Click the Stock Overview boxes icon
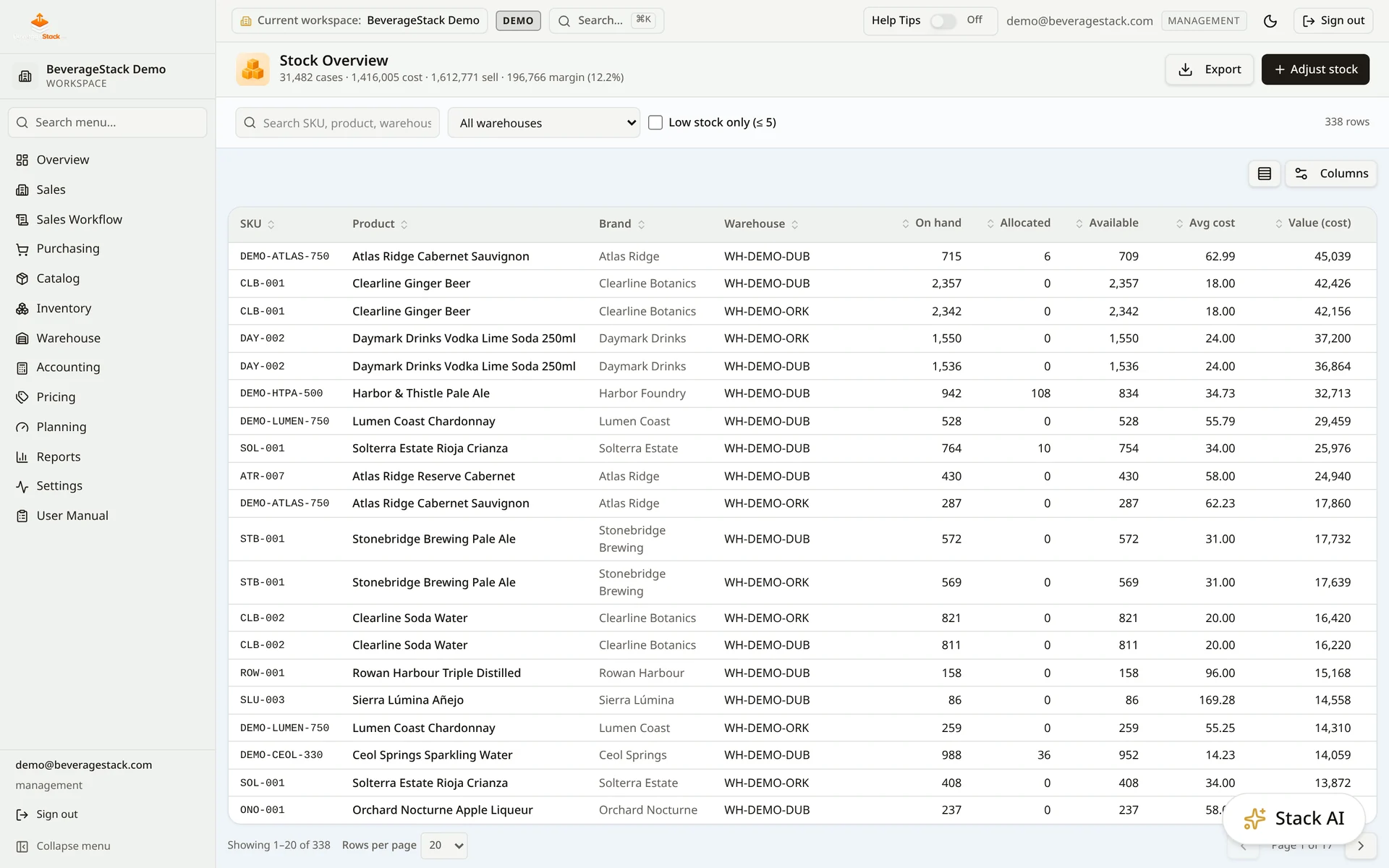This screenshot has width=1389, height=868. [x=253, y=69]
